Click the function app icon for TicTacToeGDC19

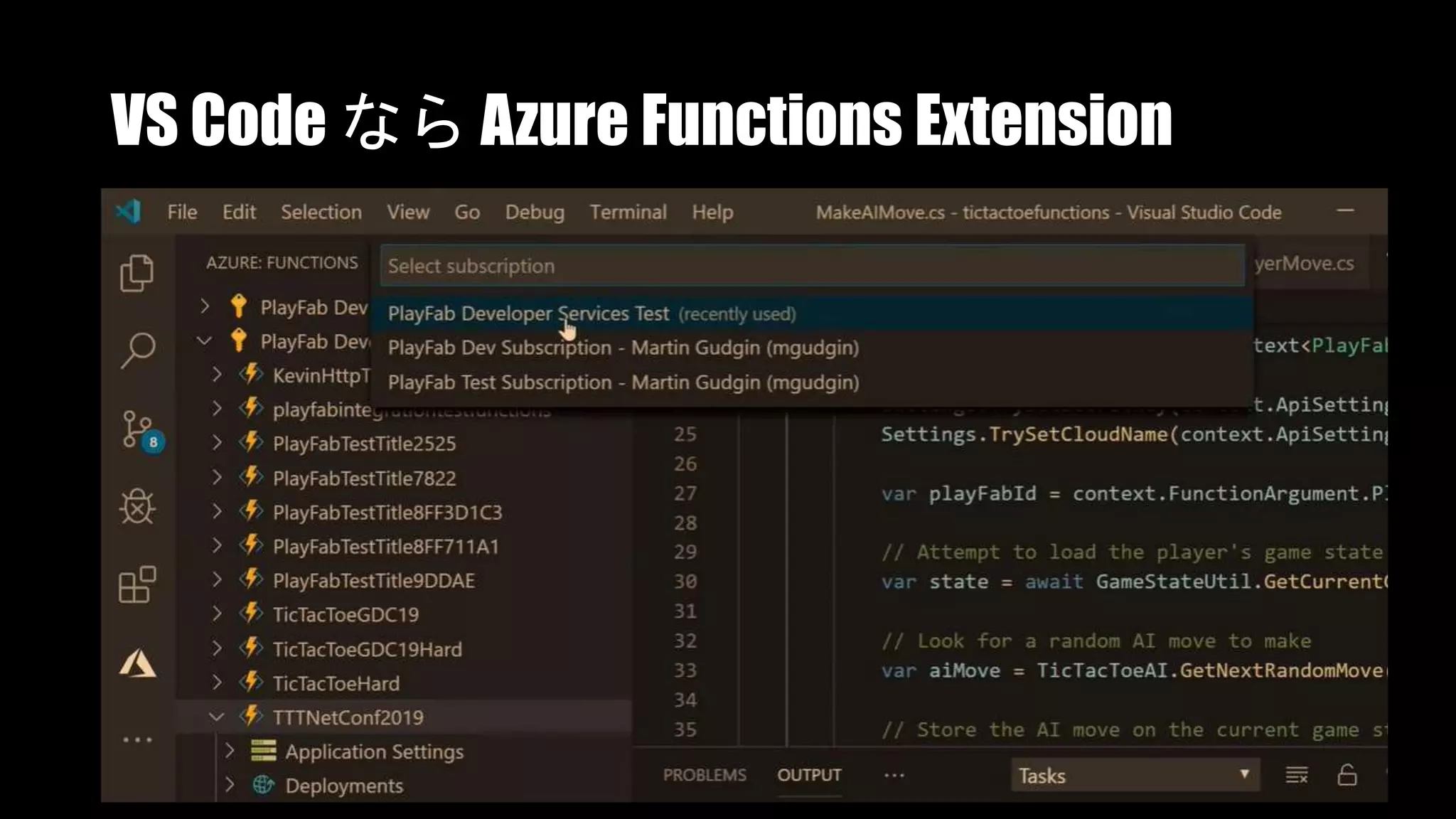pyautogui.click(x=251, y=613)
